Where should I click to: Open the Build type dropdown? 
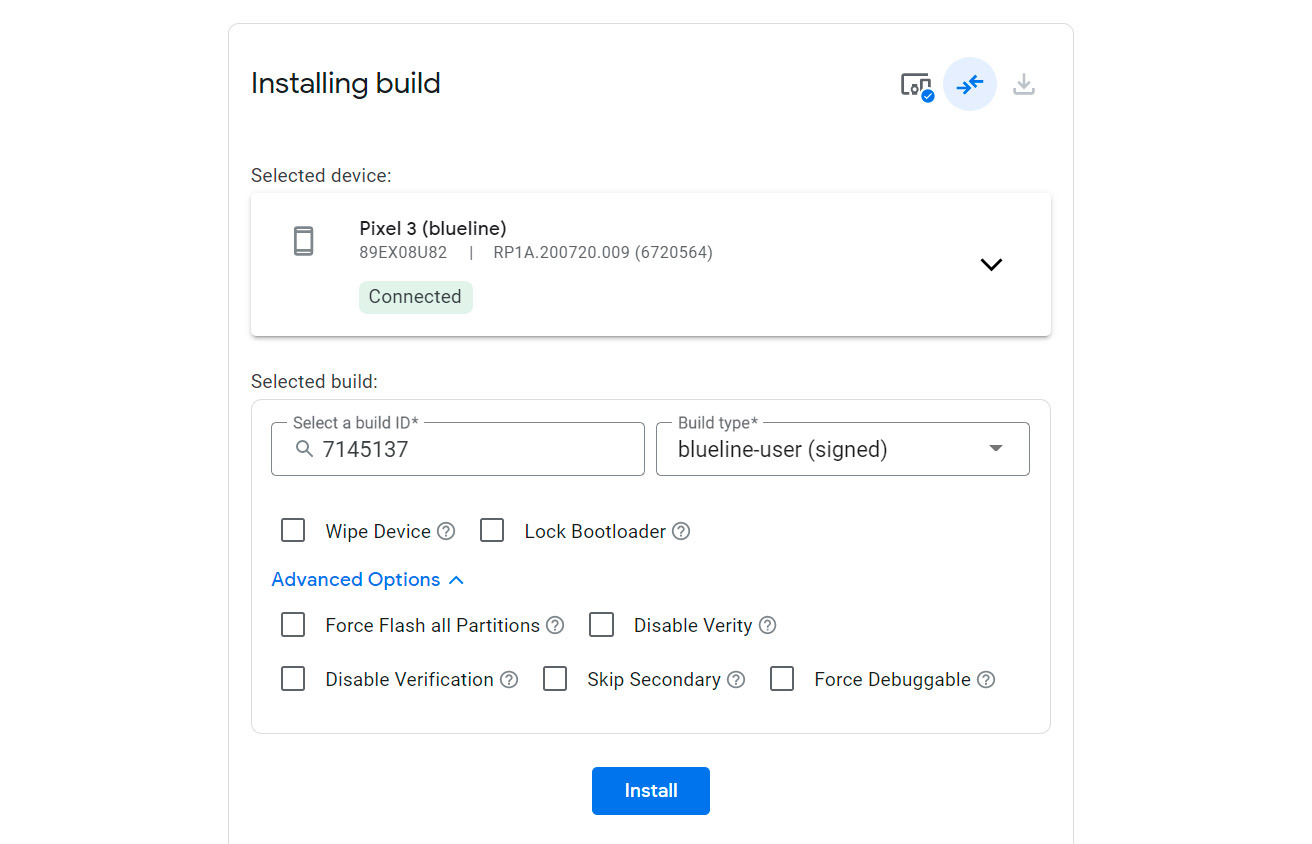[x=842, y=449]
